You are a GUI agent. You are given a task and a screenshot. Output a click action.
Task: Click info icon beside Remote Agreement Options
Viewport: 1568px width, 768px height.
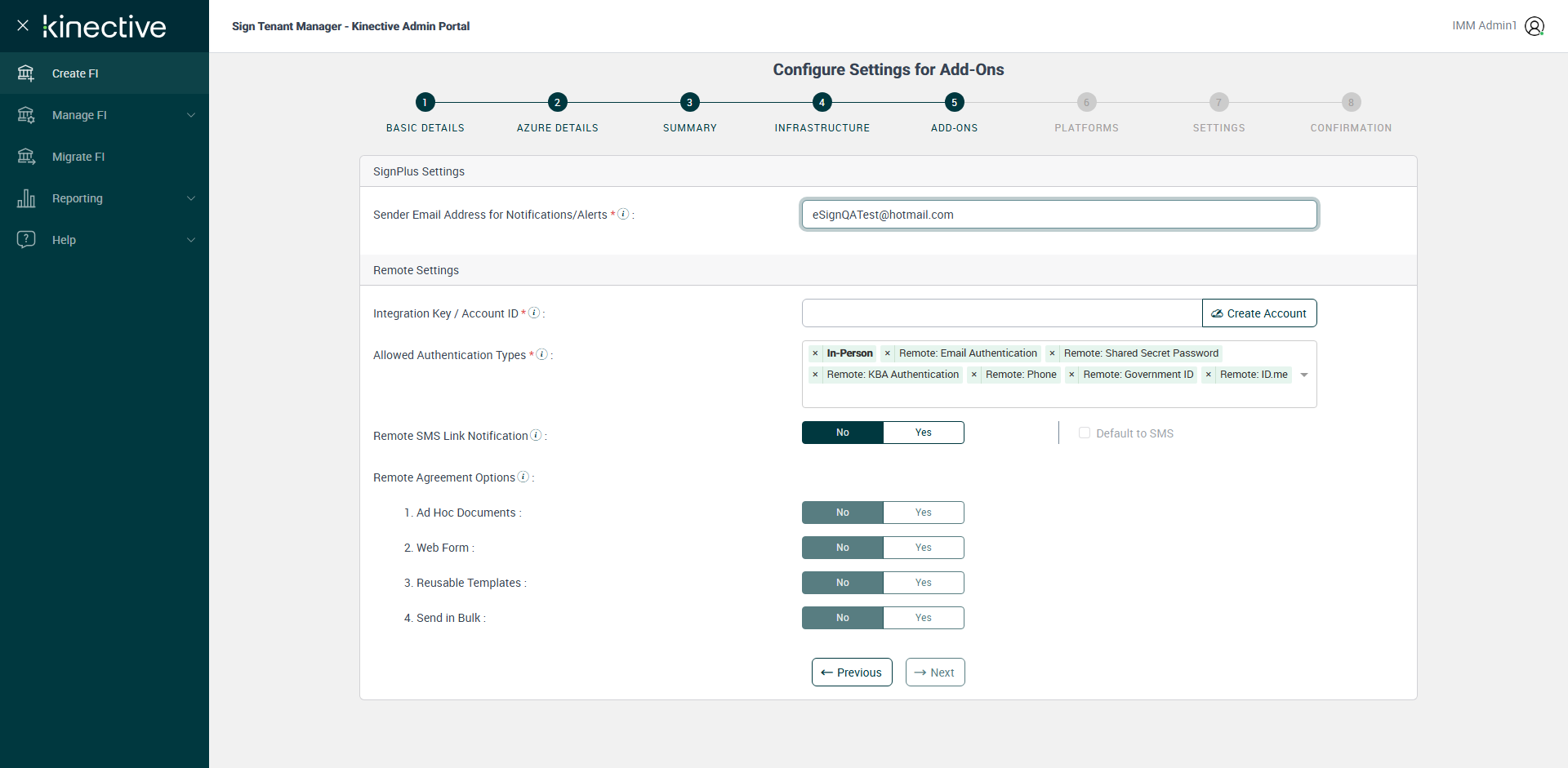point(523,477)
